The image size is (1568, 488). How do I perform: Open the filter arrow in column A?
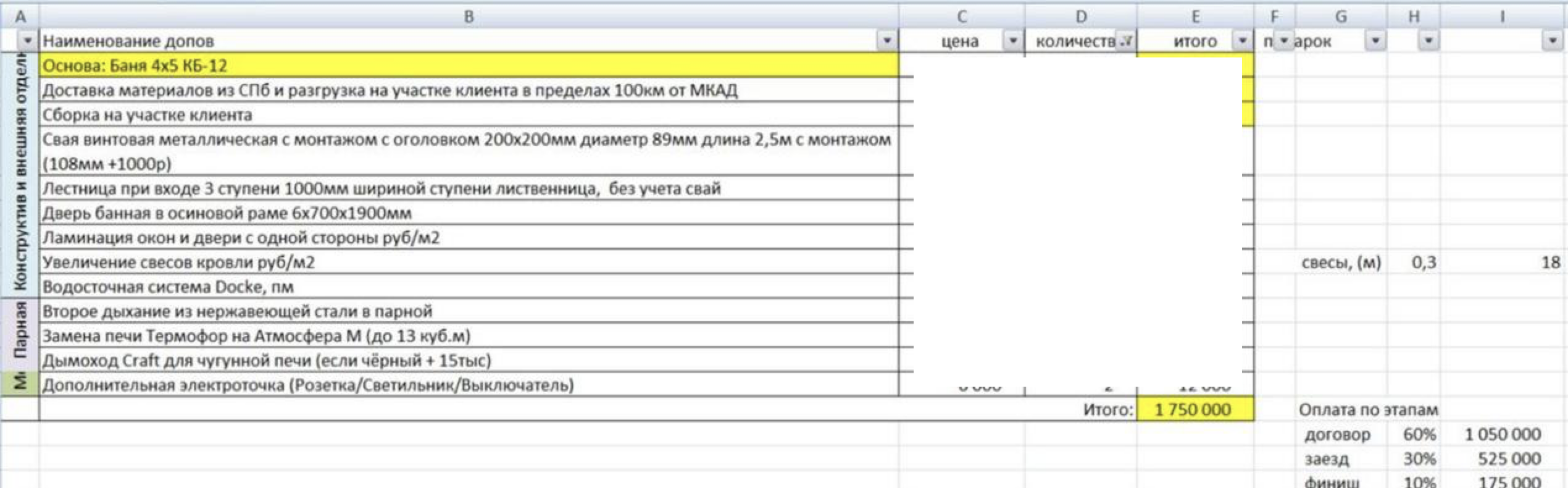click(x=27, y=41)
